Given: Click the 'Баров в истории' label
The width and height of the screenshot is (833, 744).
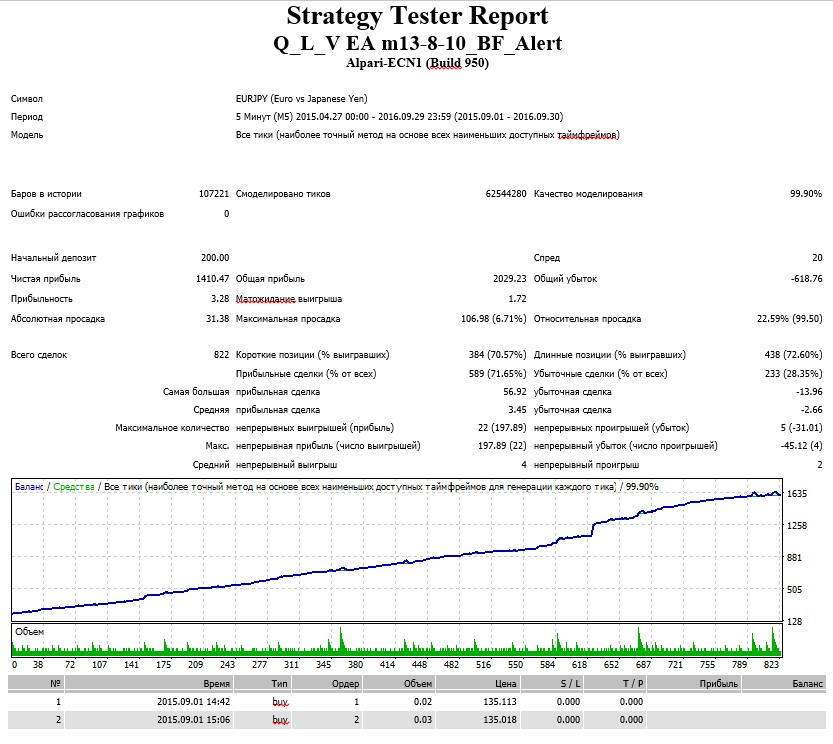Looking at the screenshot, I should (46, 193).
